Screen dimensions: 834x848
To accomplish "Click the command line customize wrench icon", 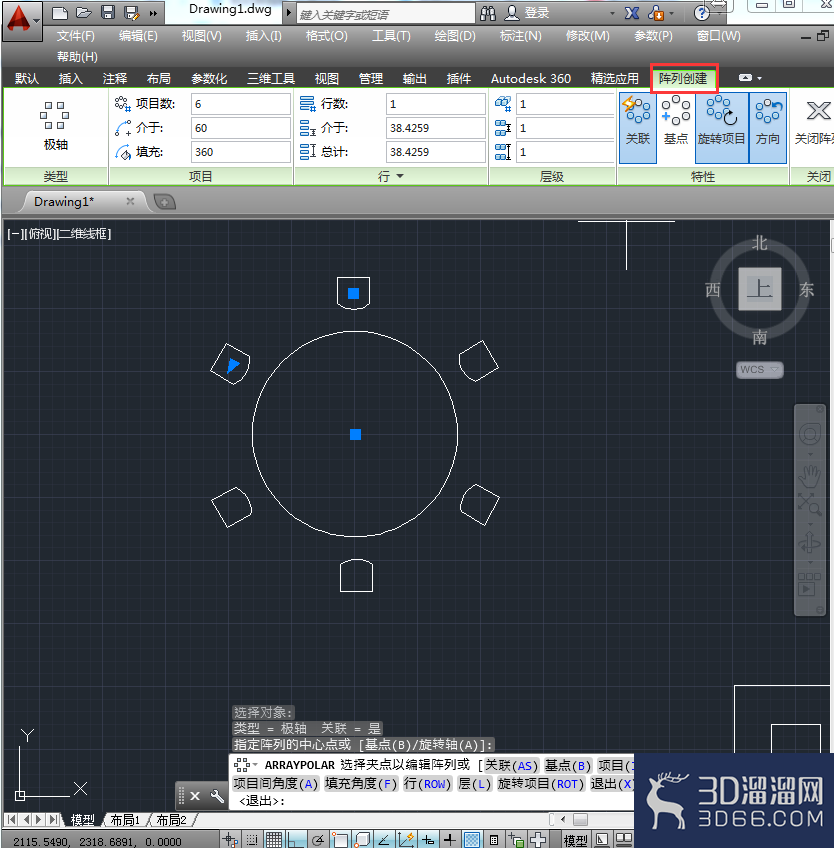I will tap(217, 796).
